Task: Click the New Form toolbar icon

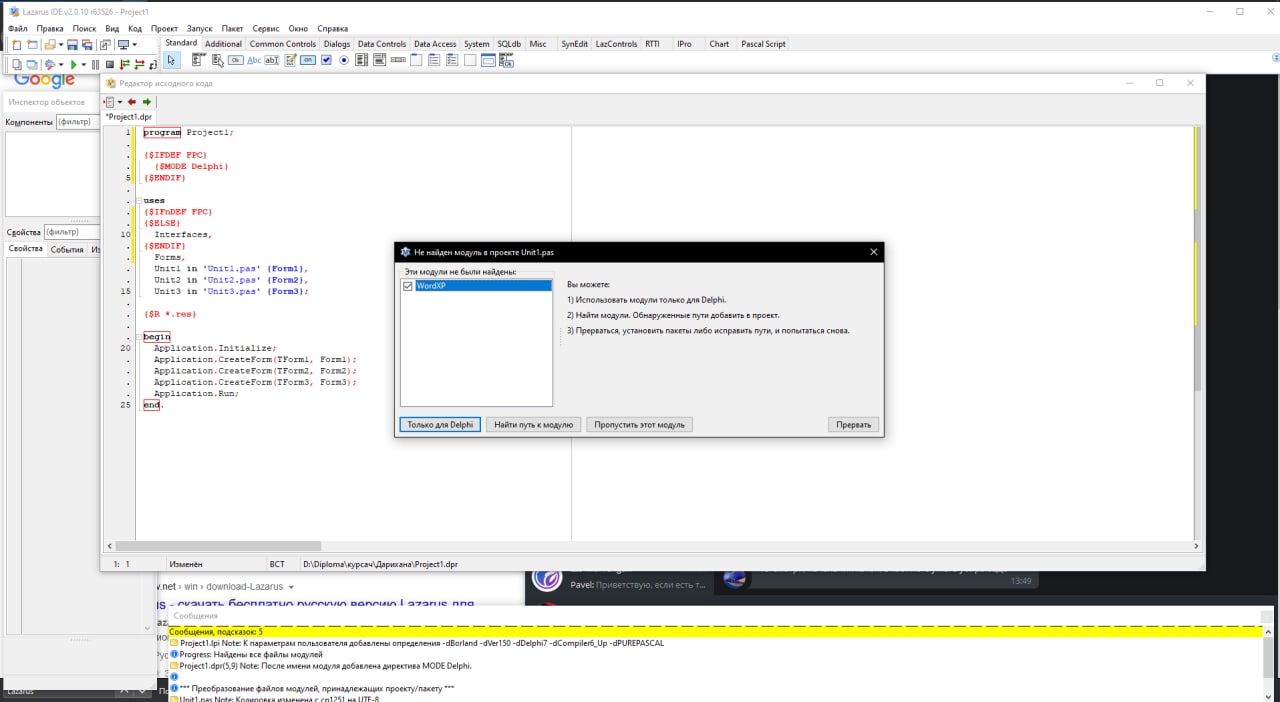Action: (x=32, y=45)
